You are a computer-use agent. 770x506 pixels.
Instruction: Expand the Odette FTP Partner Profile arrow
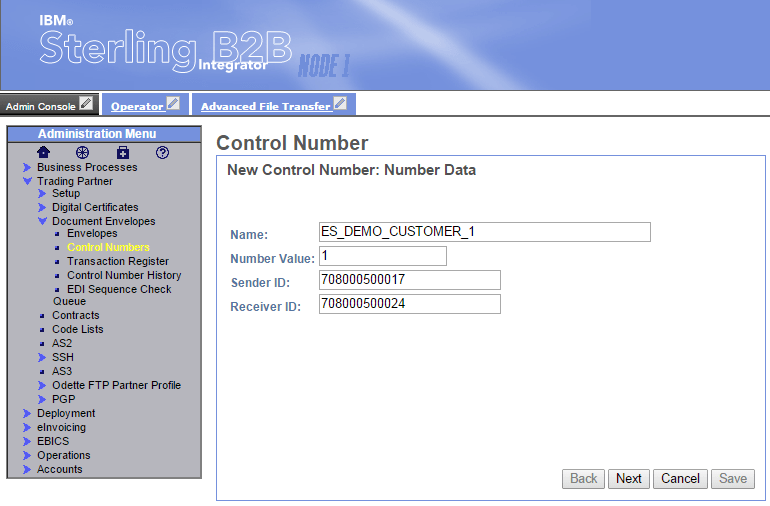coord(42,385)
